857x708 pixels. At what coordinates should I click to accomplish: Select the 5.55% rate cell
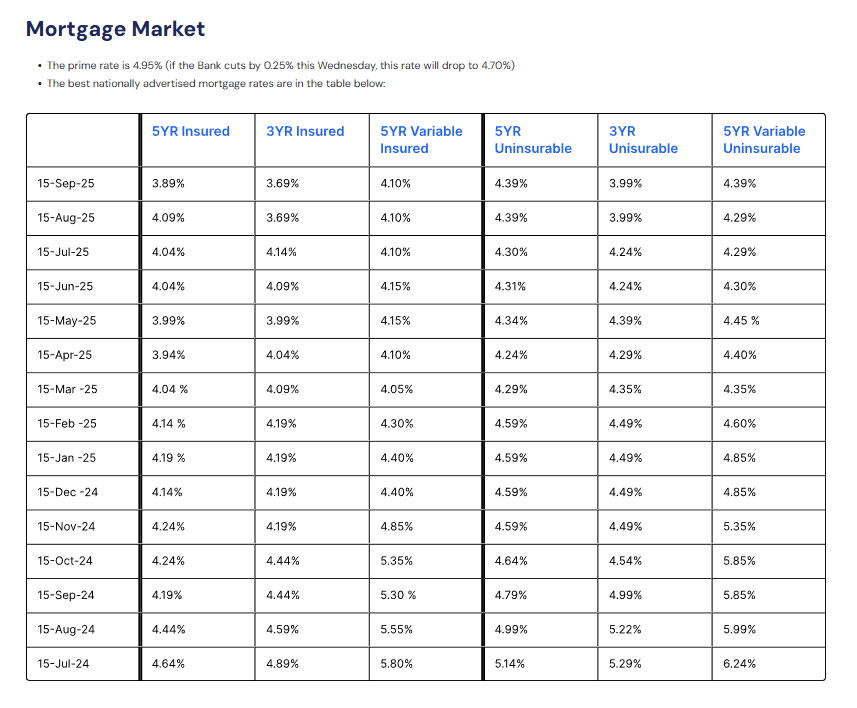point(396,629)
